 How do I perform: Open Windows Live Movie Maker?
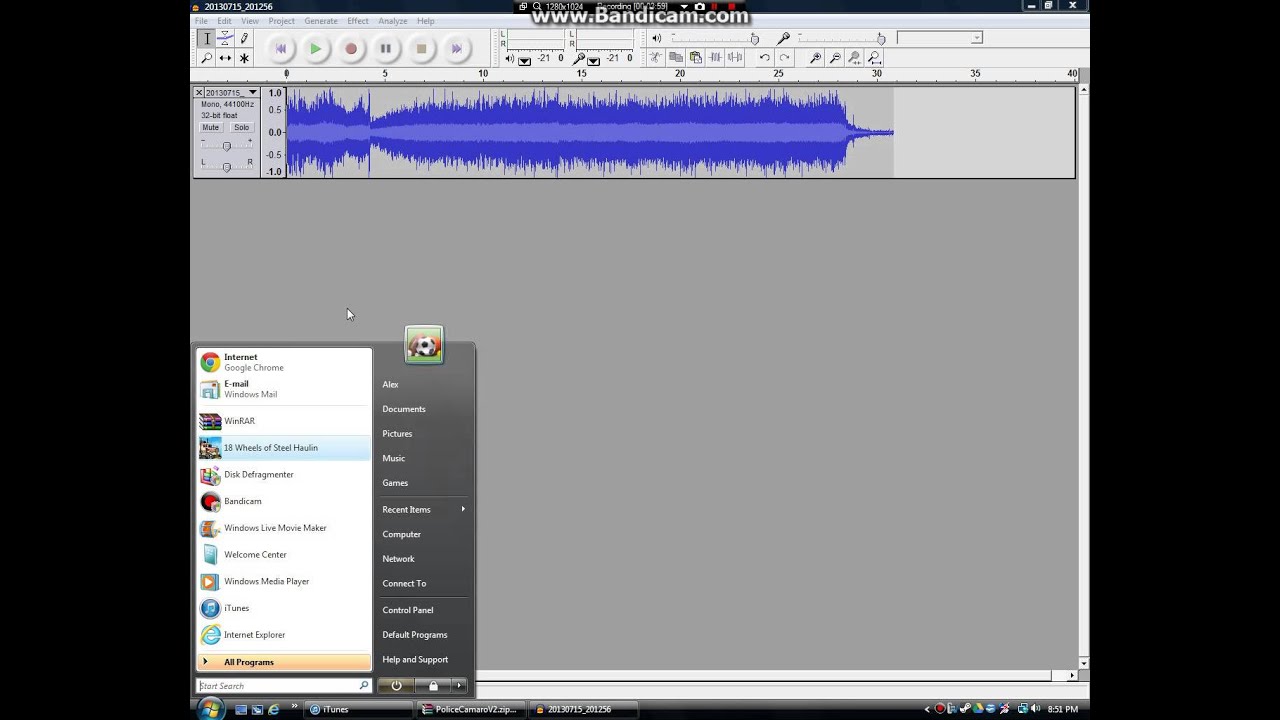point(284,528)
